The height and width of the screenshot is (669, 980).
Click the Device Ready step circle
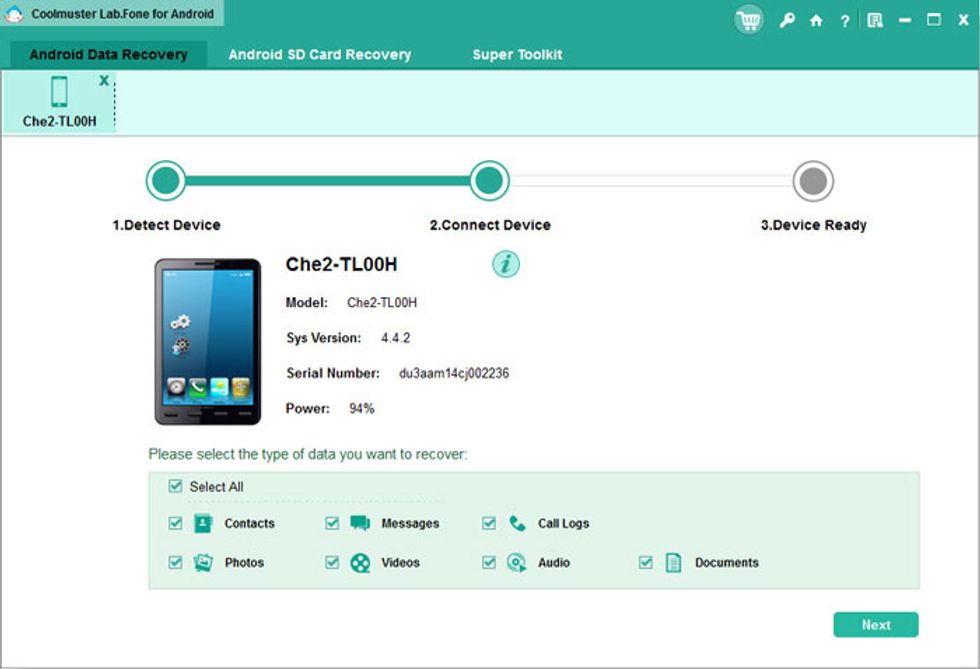pos(813,181)
